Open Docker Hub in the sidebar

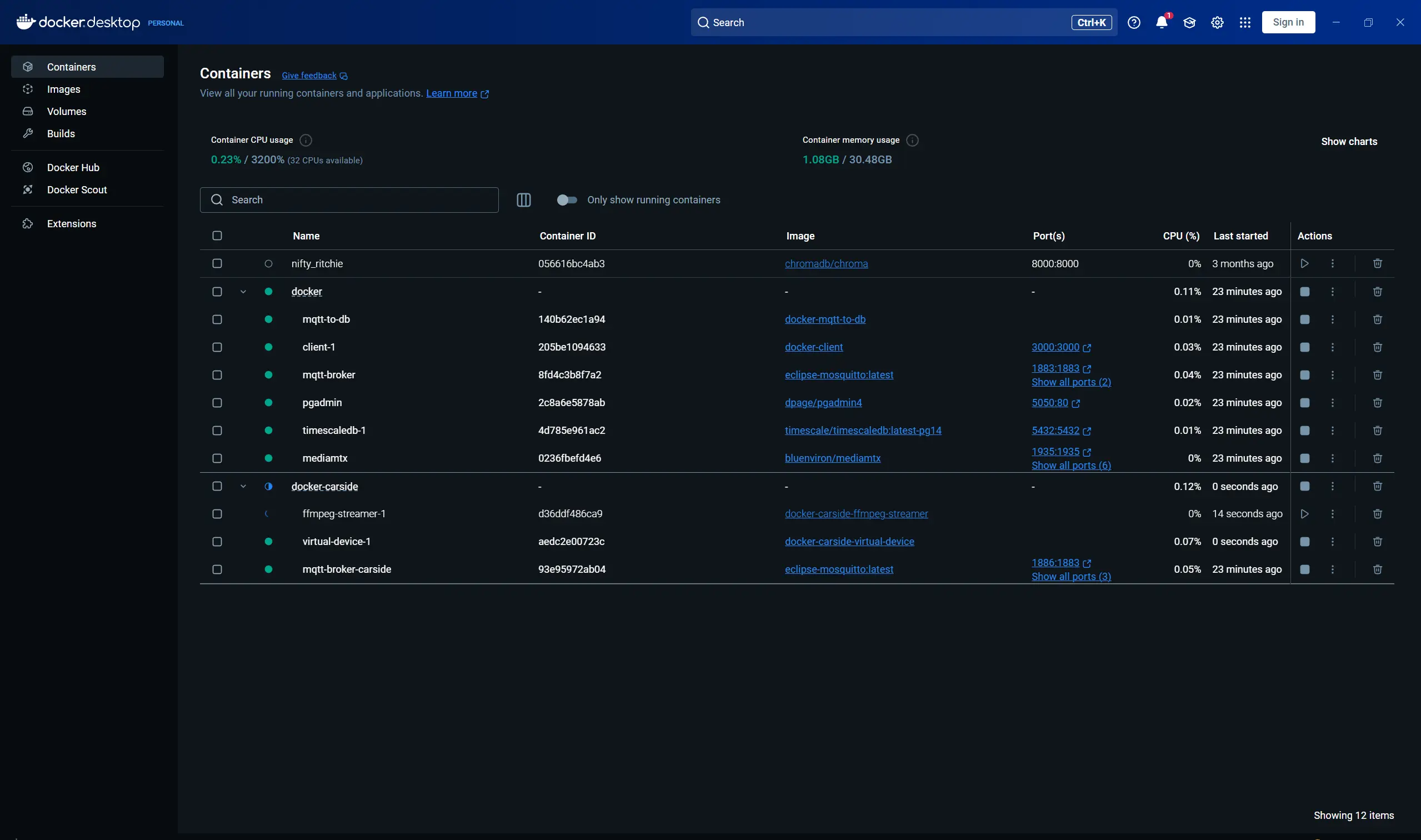point(87,168)
